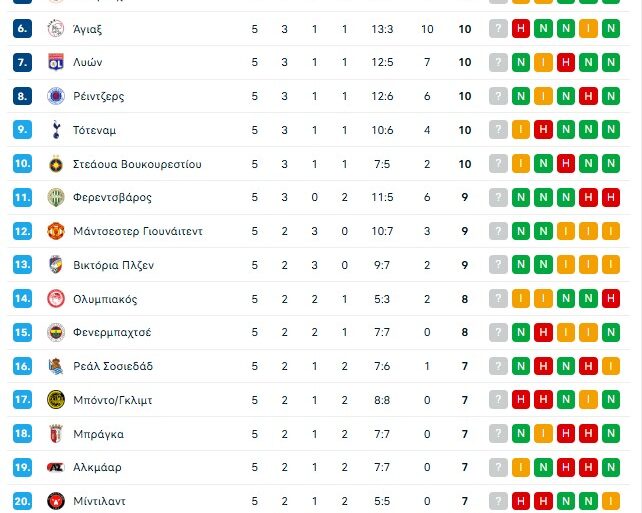Screen dimensions: 642x513
Task: Click the Ferencváros team logo
Action: coord(55,198)
